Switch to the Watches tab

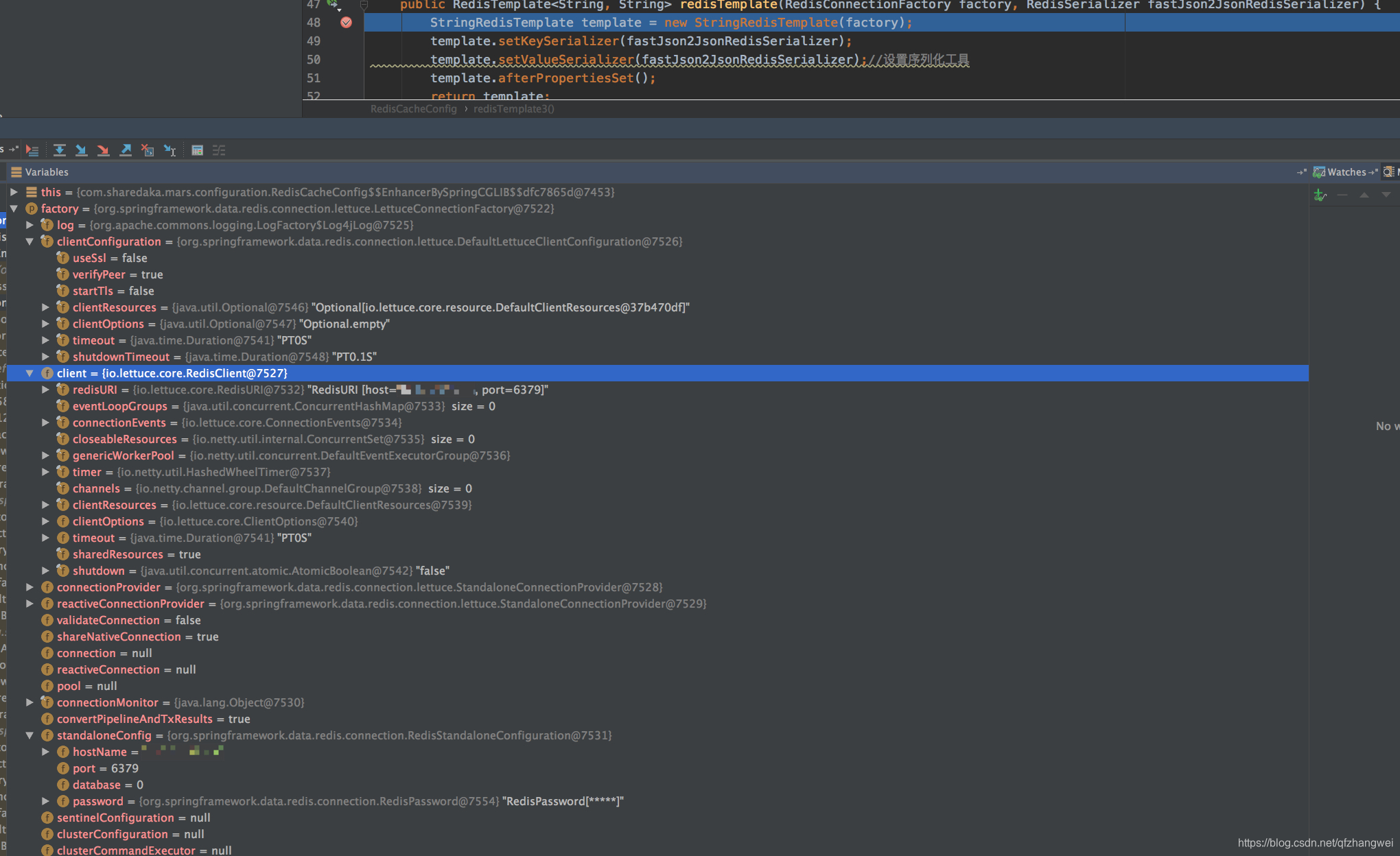pos(1346,172)
